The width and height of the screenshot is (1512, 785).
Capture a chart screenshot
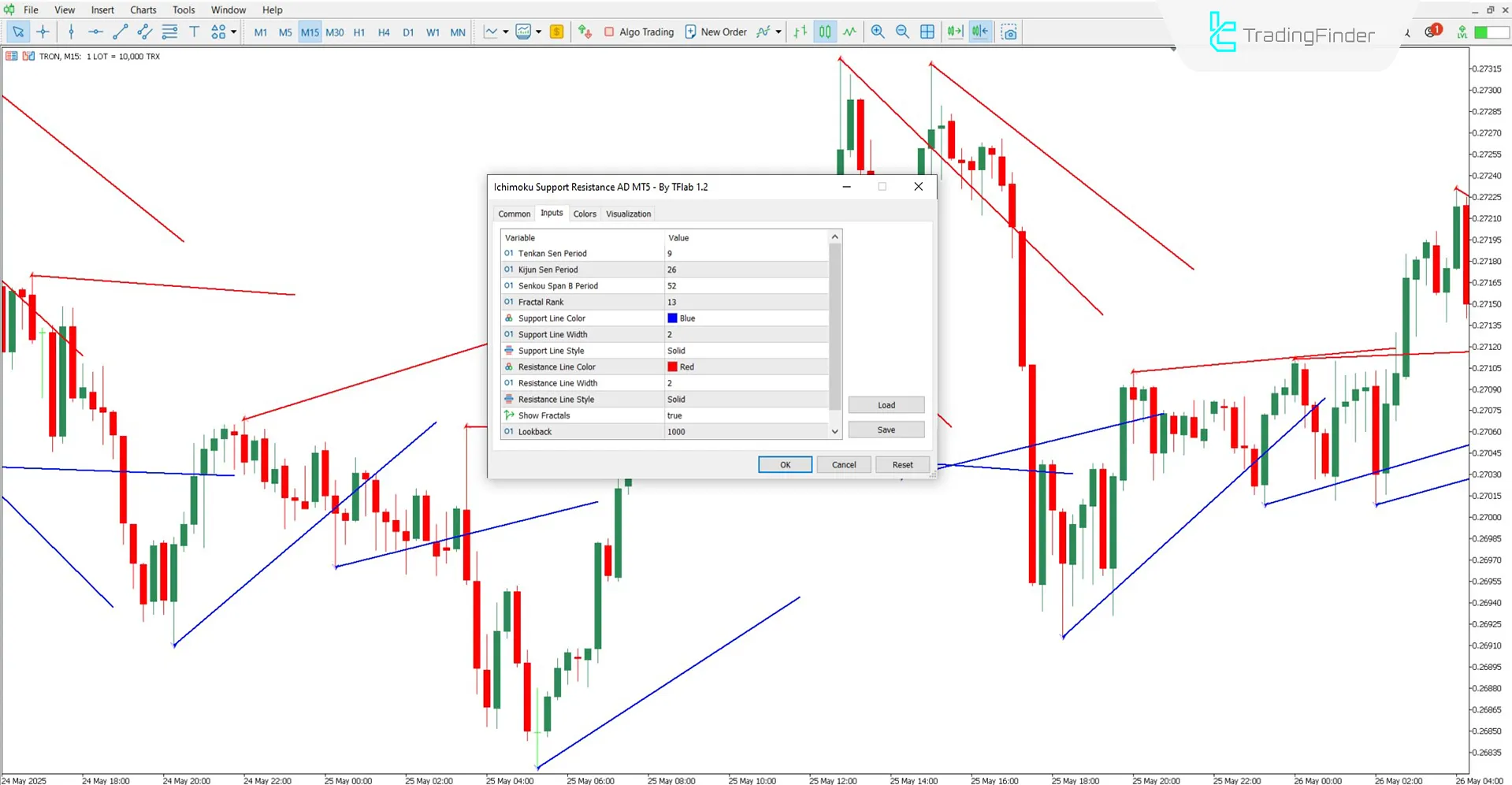pyautogui.click(x=1009, y=32)
